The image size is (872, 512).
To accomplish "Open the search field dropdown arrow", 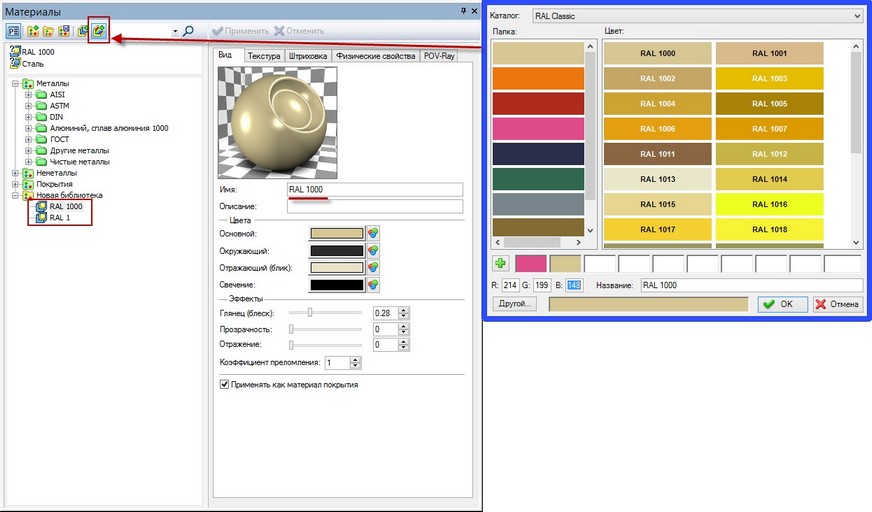I will coord(175,32).
